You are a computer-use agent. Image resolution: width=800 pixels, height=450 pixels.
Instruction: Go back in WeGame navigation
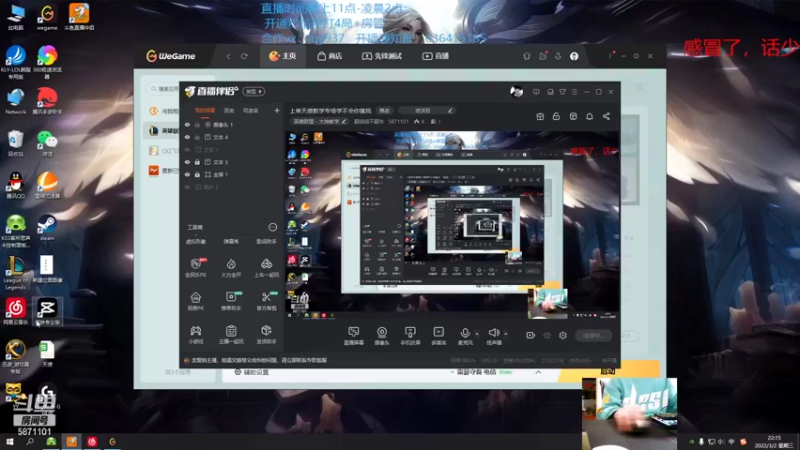[228, 56]
